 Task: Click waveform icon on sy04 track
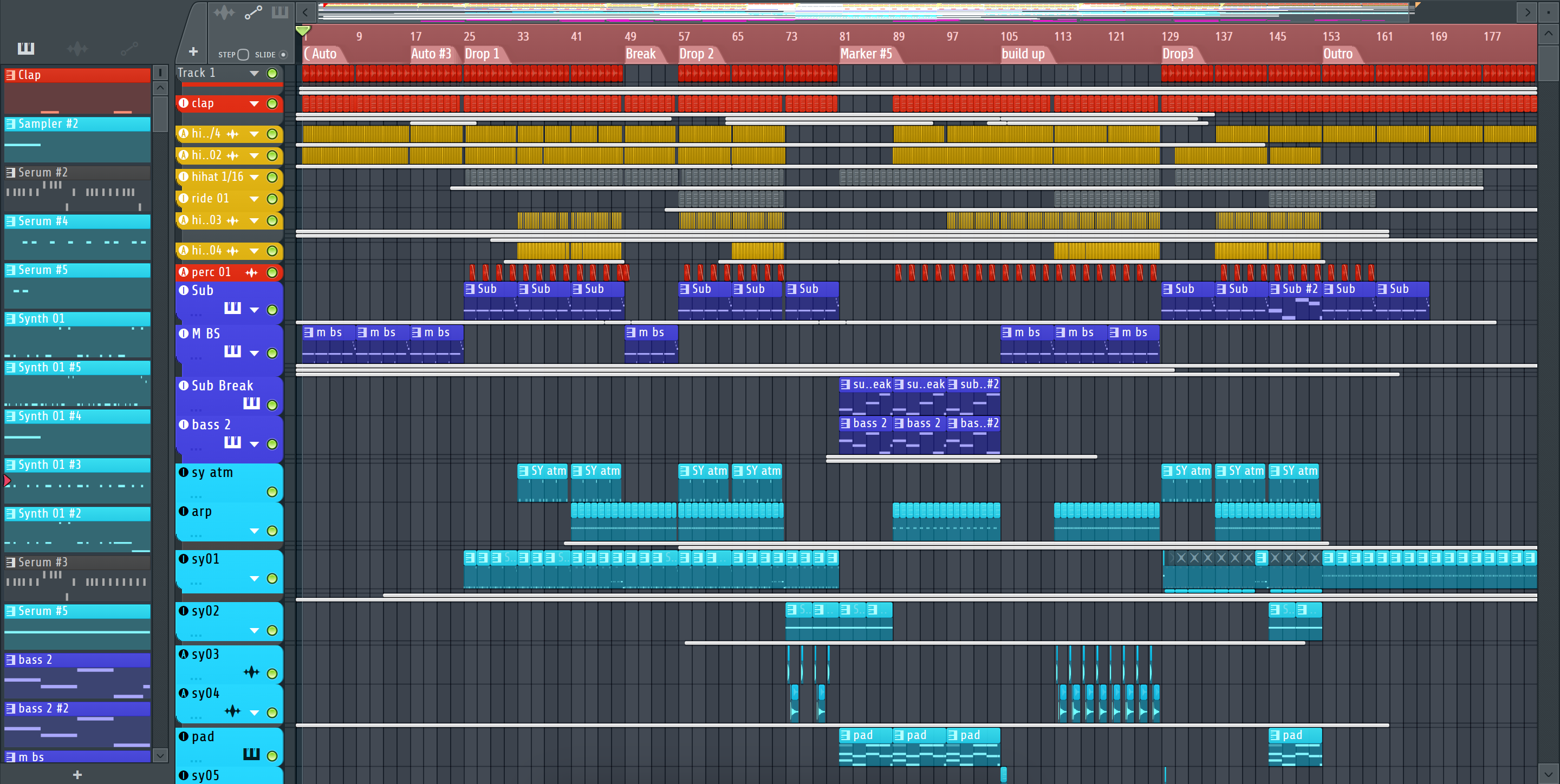click(232, 711)
